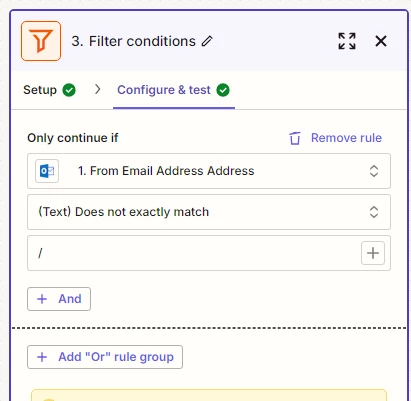
Task: Click the up-down arrows on the email field selector
Action: point(374,171)
